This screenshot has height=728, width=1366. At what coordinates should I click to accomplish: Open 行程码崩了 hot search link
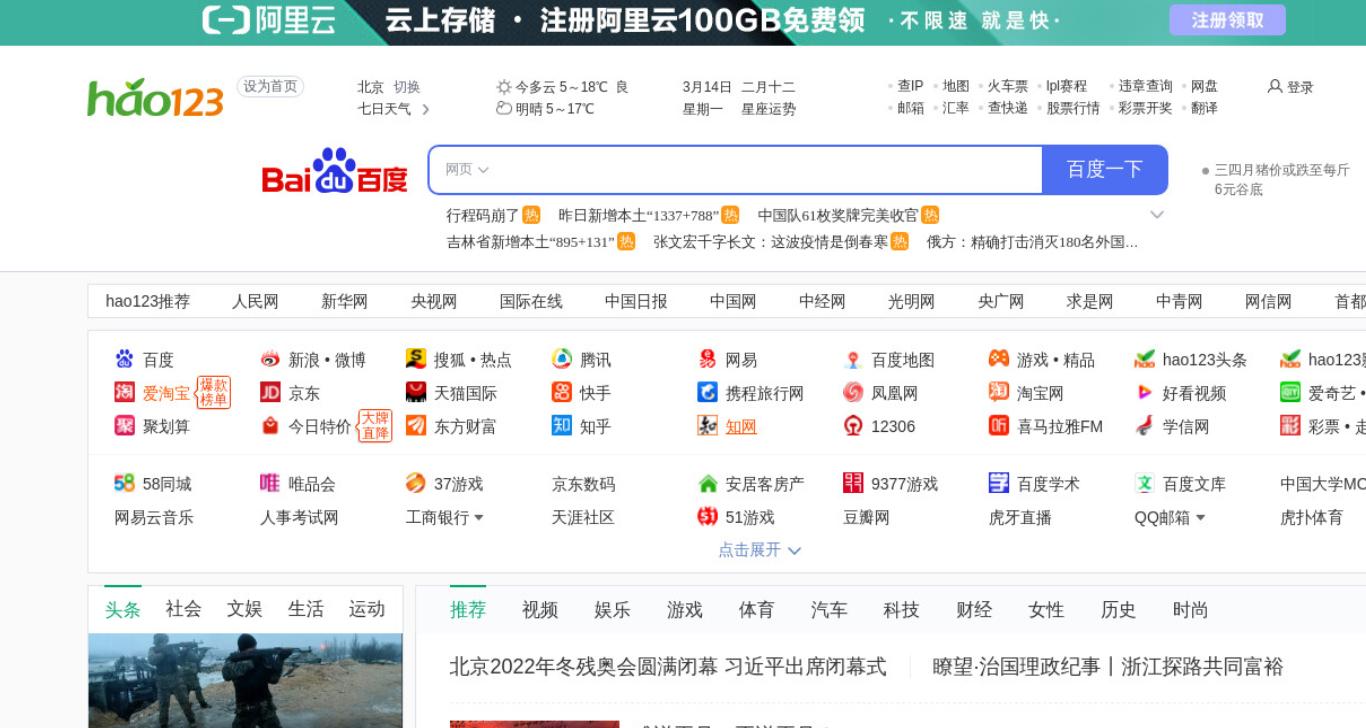click(x=483, y=215)
